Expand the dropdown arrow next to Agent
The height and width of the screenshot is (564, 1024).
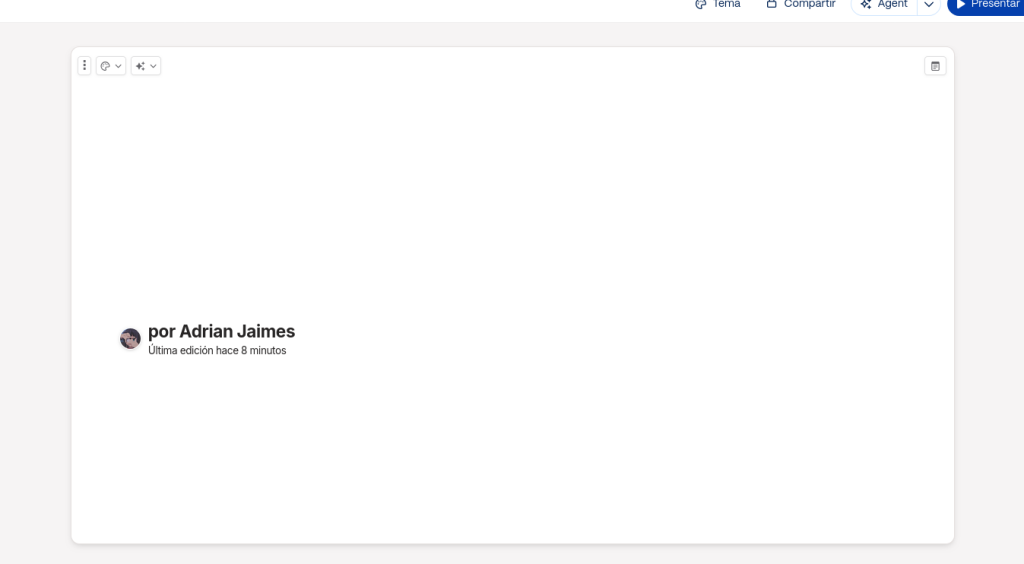(929, 5)
